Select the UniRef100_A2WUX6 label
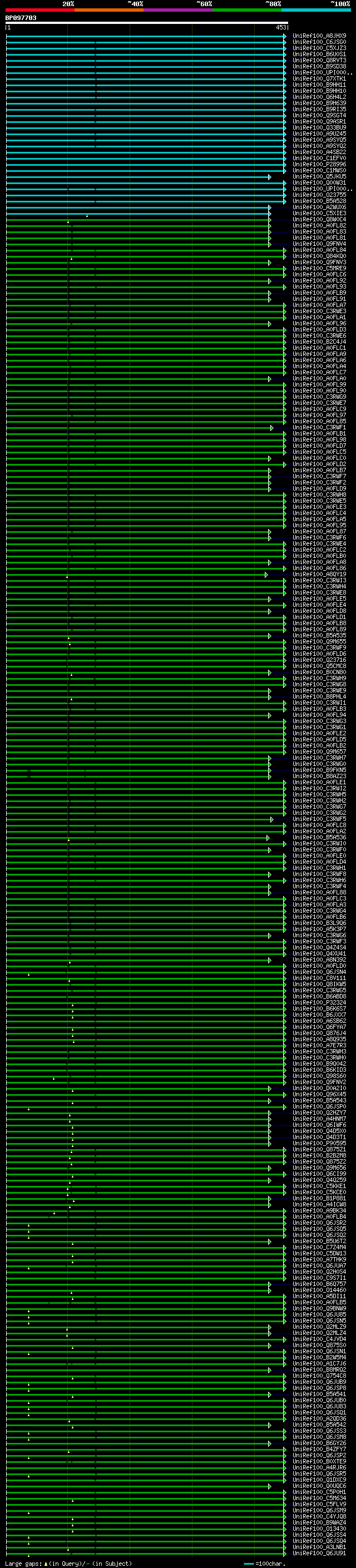 319,207
